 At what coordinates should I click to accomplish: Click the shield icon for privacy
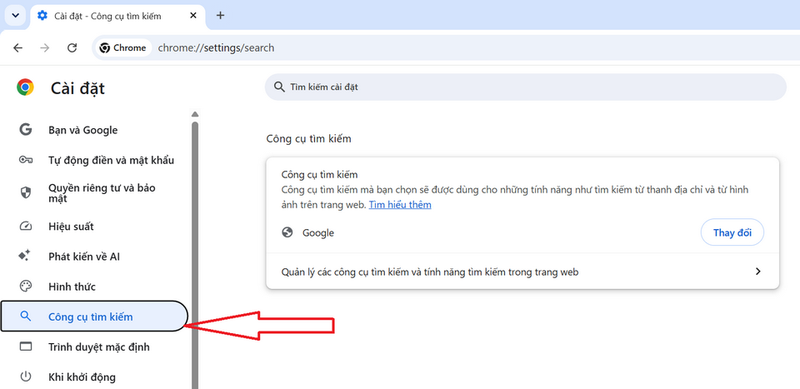(x=26, y=192)
